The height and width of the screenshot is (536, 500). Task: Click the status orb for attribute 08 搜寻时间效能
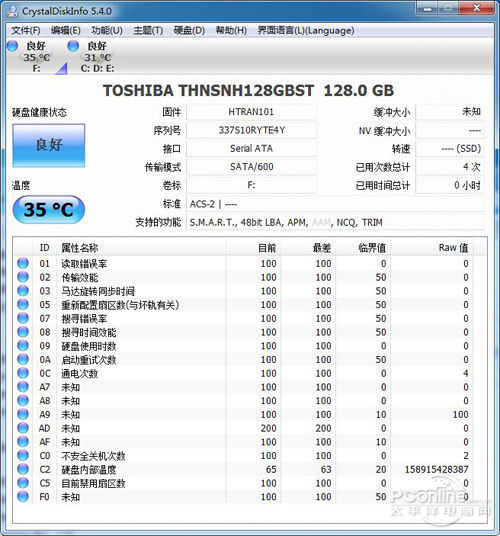click(x=23, y=332)
